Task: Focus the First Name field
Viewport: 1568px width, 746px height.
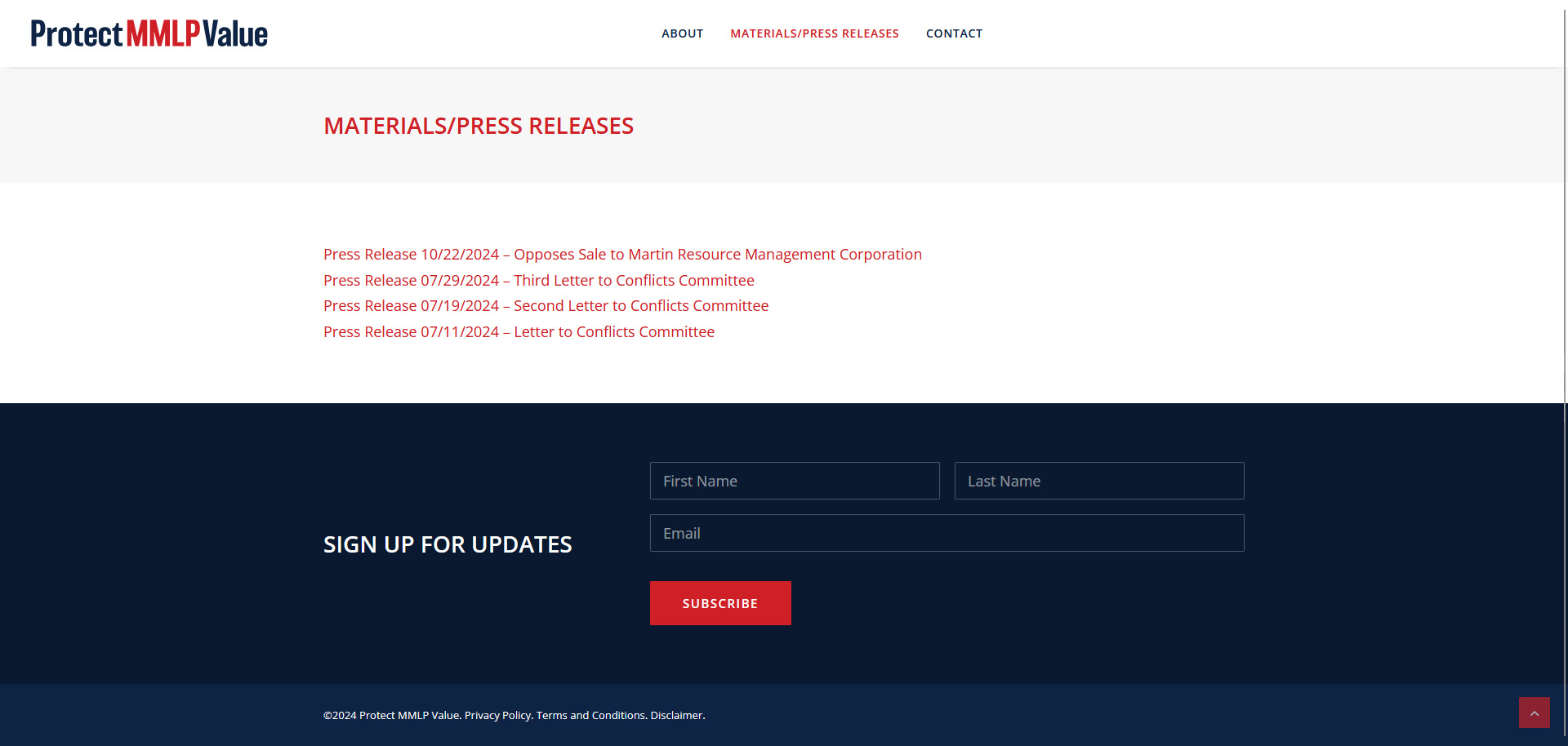Action: (794, 481)
